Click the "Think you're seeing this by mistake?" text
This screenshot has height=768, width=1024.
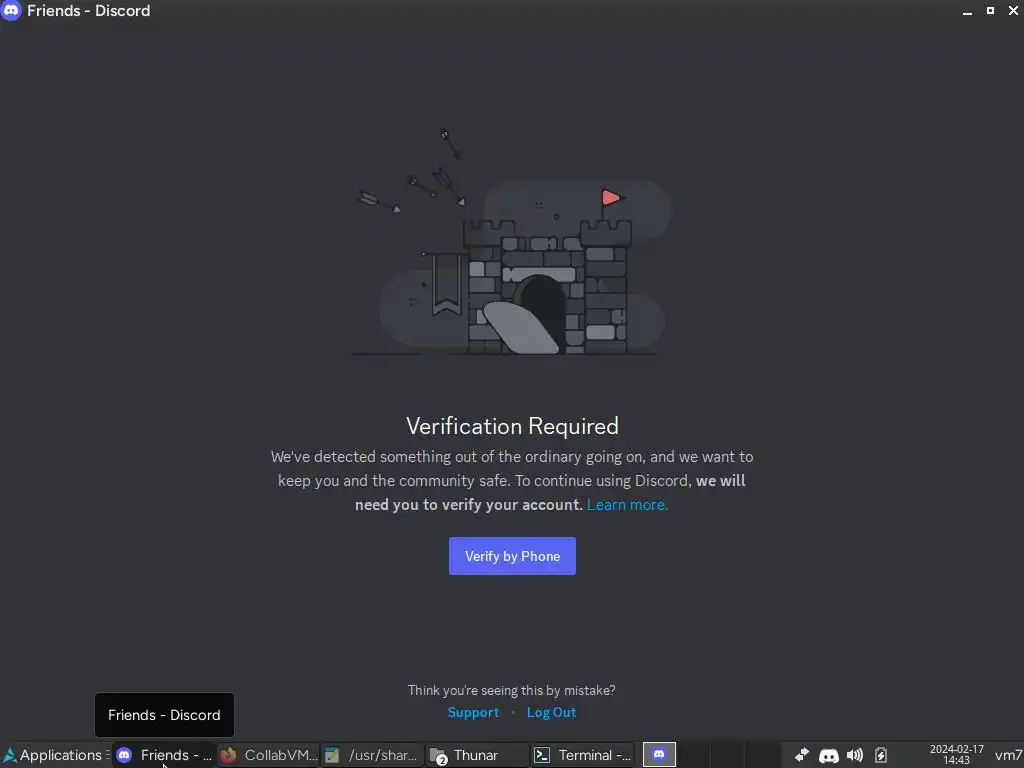click(x=511, y=690)
